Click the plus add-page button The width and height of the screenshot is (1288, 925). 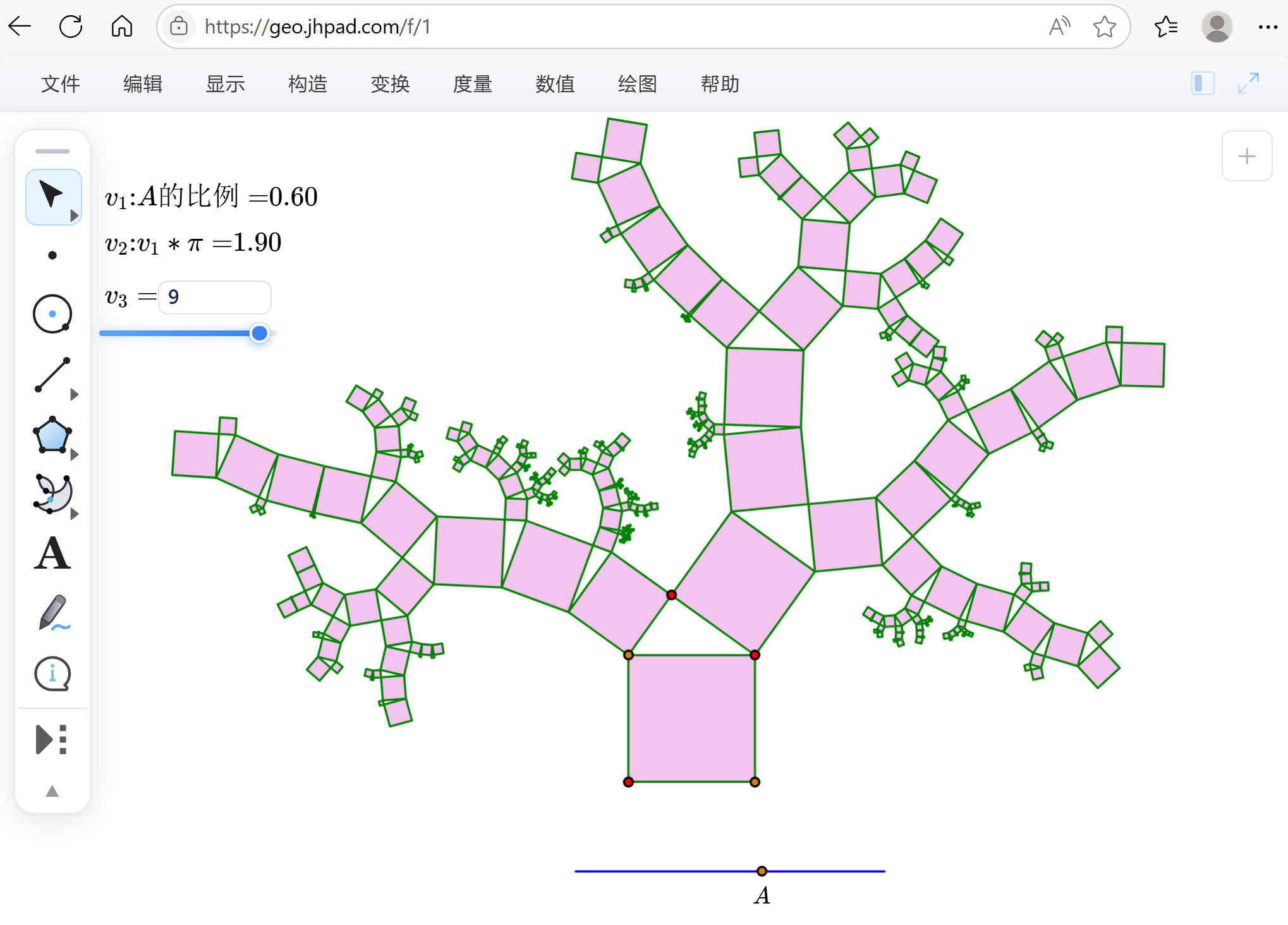[1247, 156]
